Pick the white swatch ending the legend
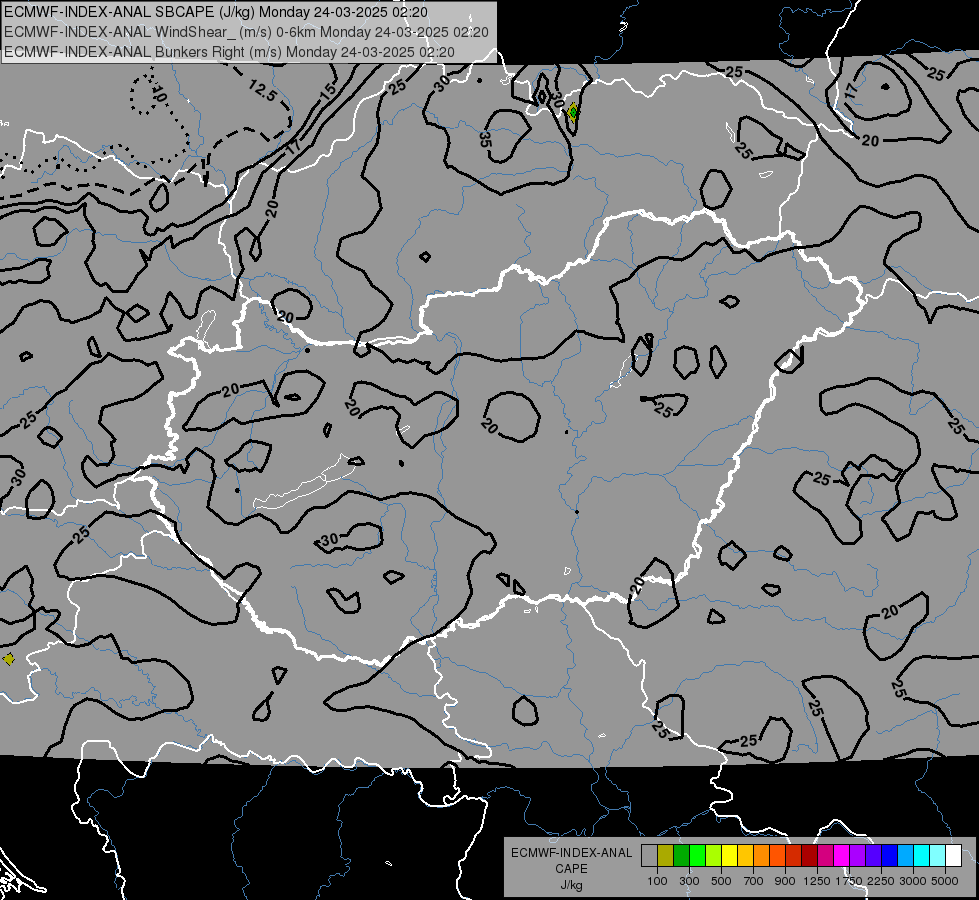Screen dimensions: 979x900 953,856
